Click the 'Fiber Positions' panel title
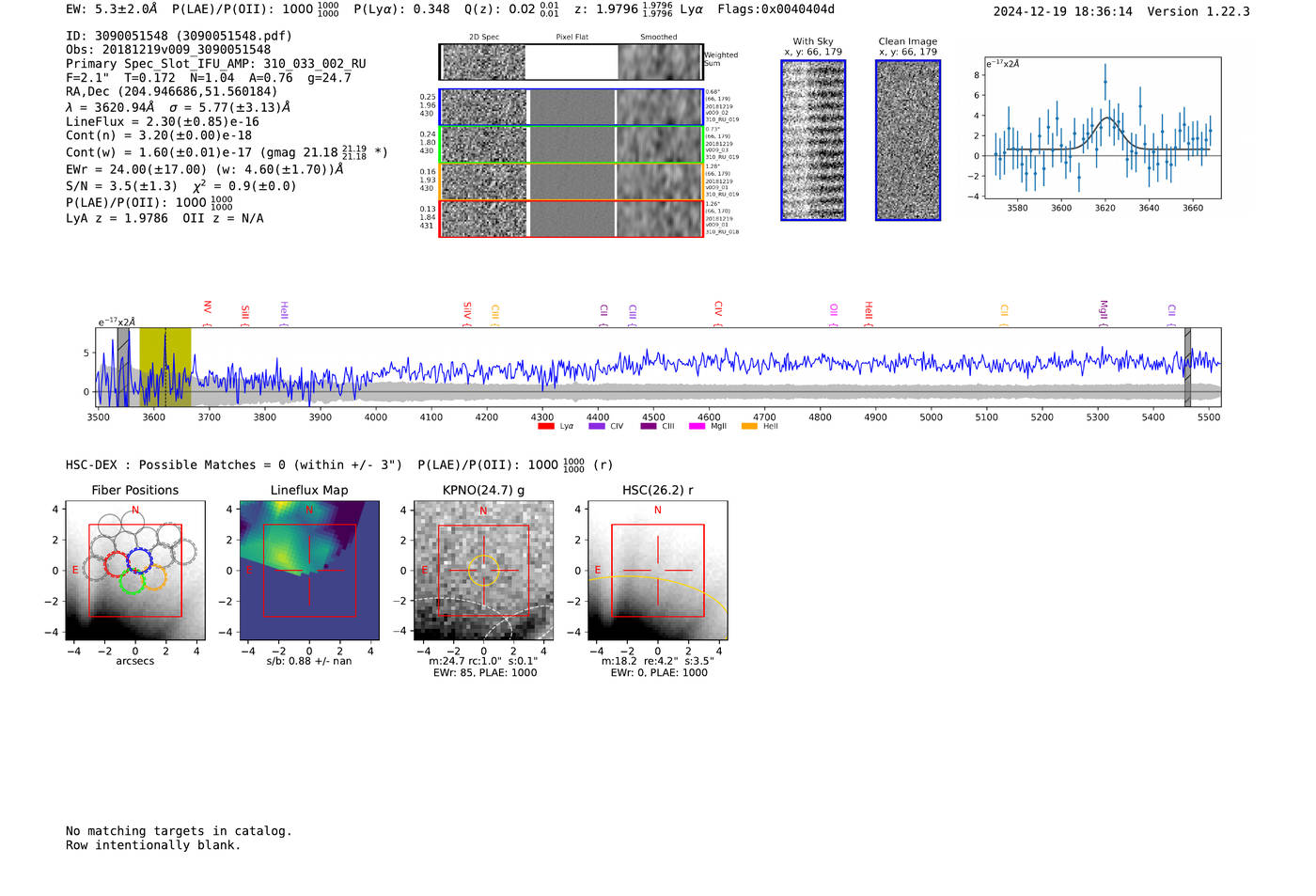The height and width of the screenshot is (896, 1316). tap(135, 490)
